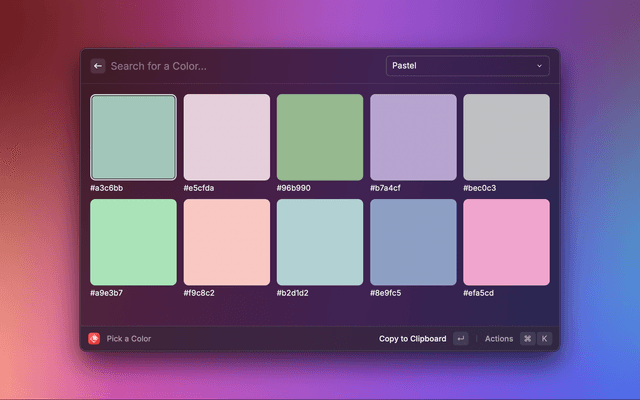Open the Pastel palette dropdown
This screenshot has height=400, width=640.
point(466,66)
